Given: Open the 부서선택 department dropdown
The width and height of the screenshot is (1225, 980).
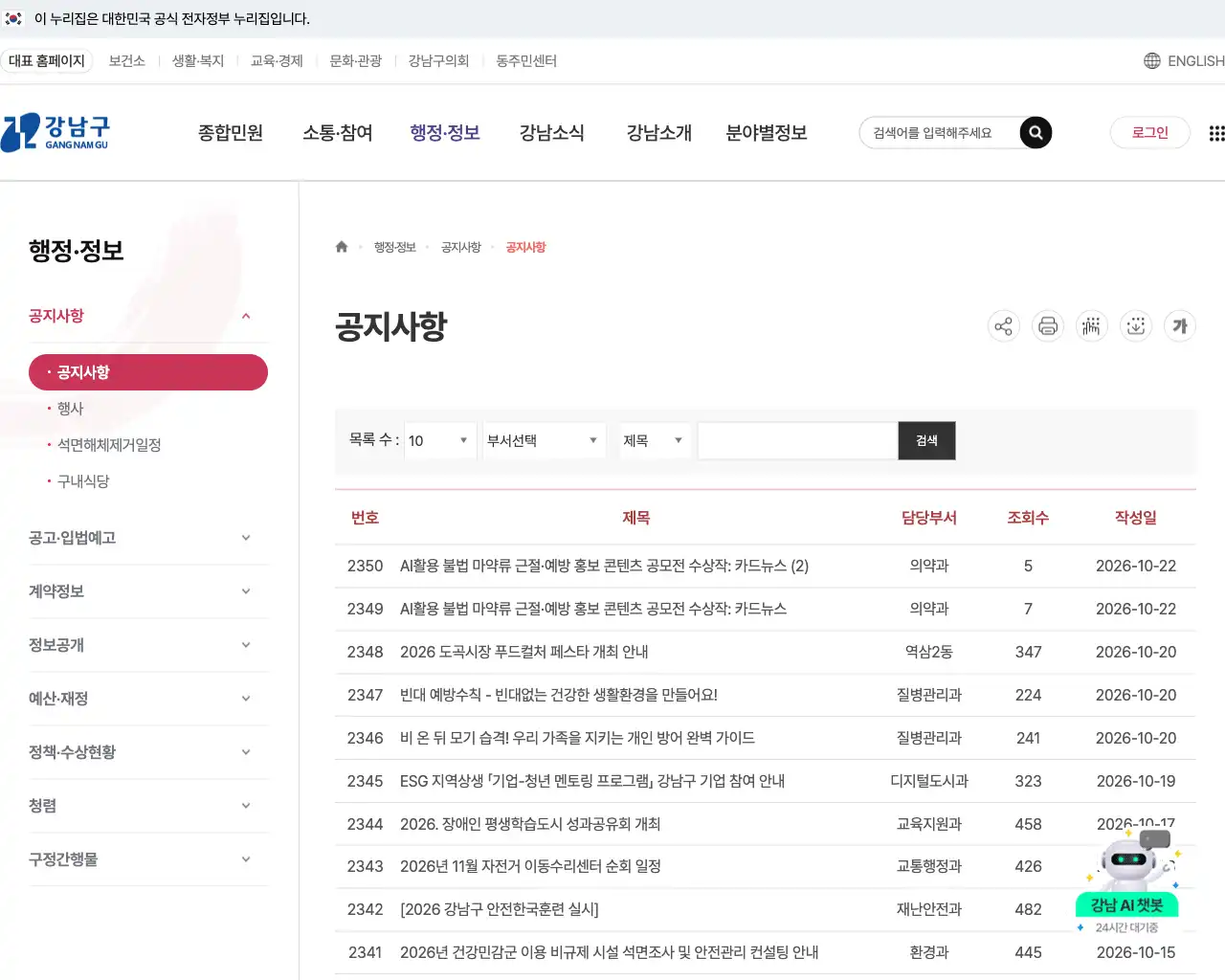Looking at the screenshot, I should (544, 440).
